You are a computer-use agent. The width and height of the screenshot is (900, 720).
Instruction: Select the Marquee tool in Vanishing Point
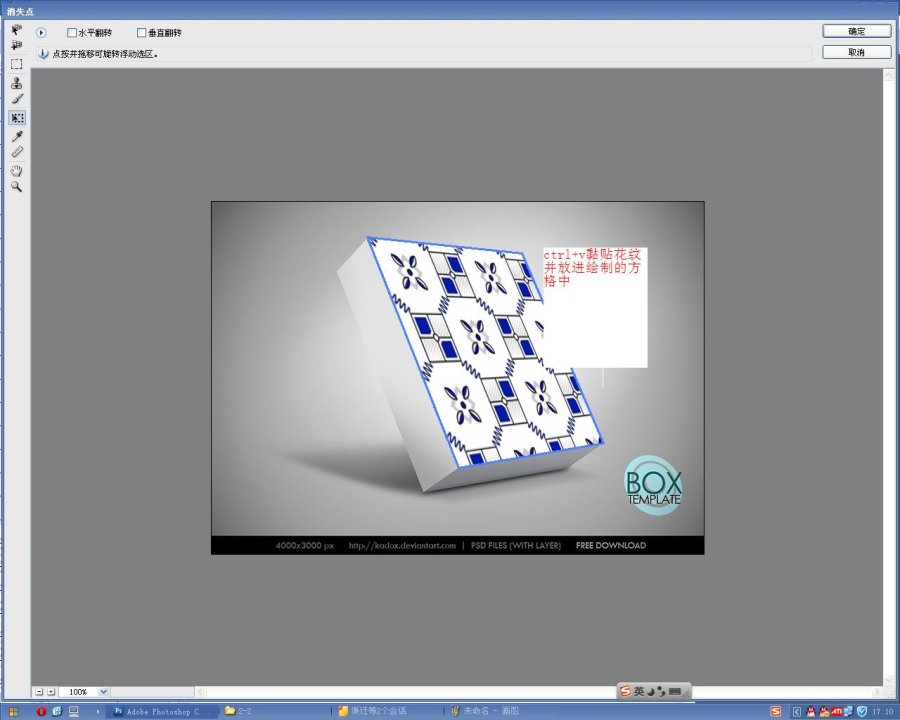(x=17, y=64)
